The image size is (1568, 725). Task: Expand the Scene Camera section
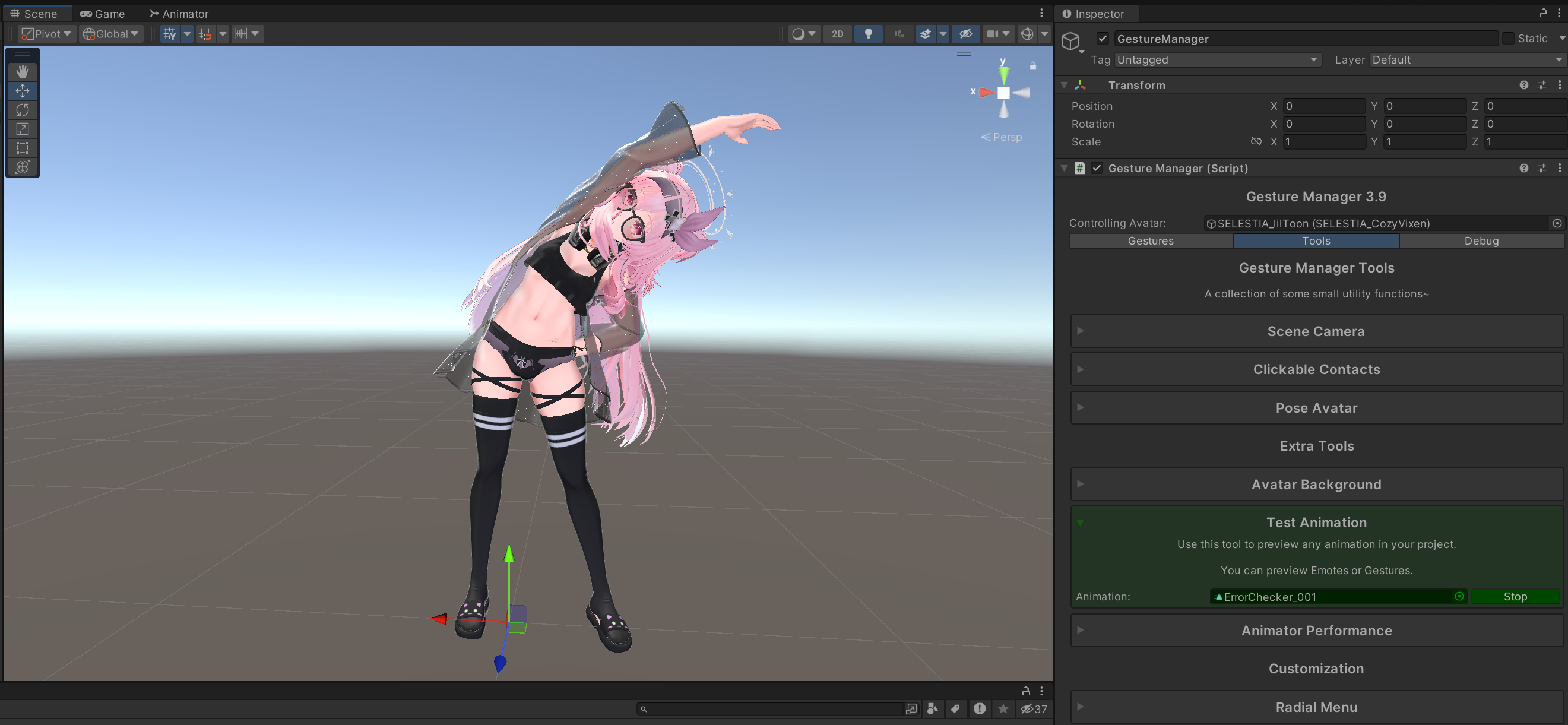click(x=1316, y=332)
